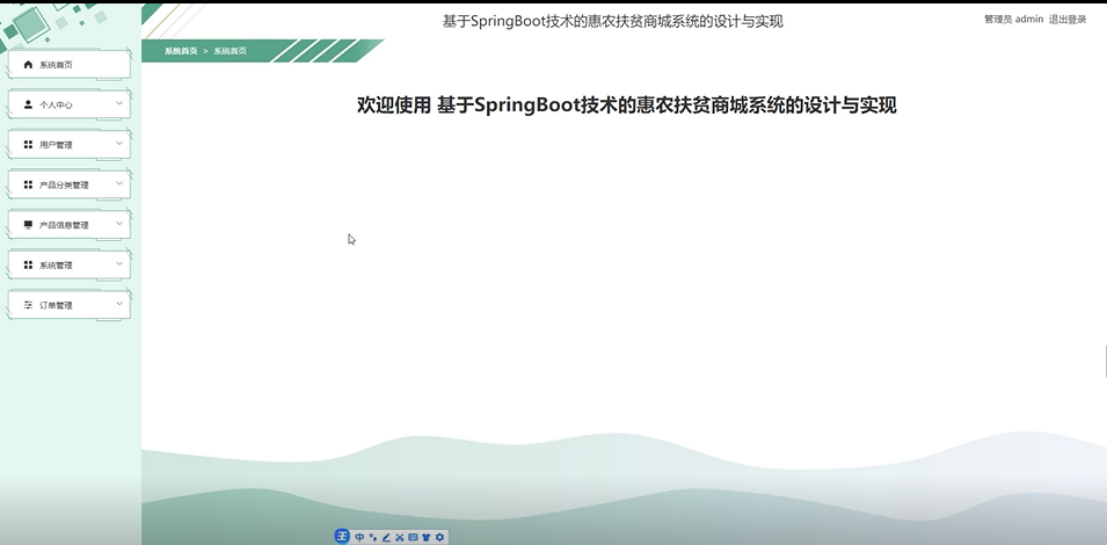
Task: Expand the 产品信息管理 menu chevron
Action: (x=119, y=224)
